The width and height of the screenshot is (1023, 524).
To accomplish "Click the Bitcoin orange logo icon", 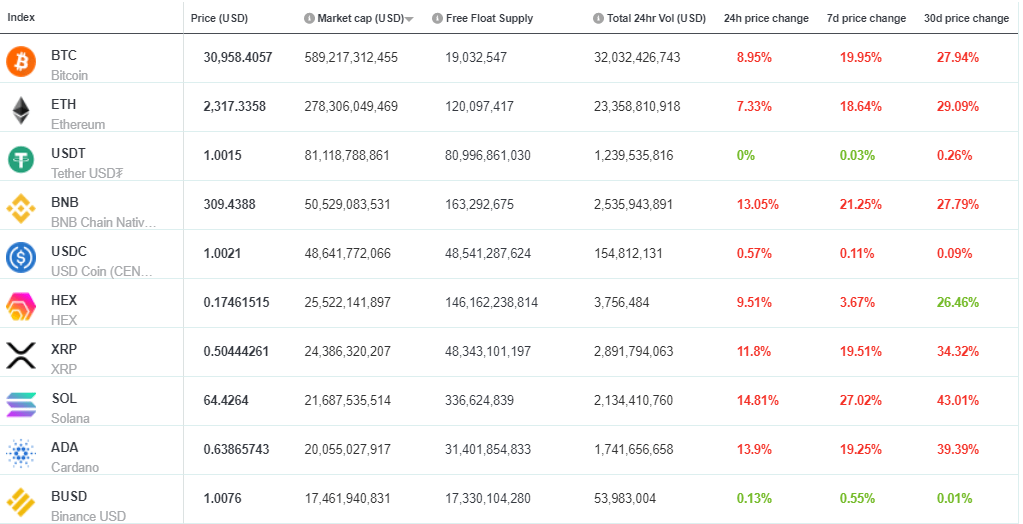I will coord(21,61).
